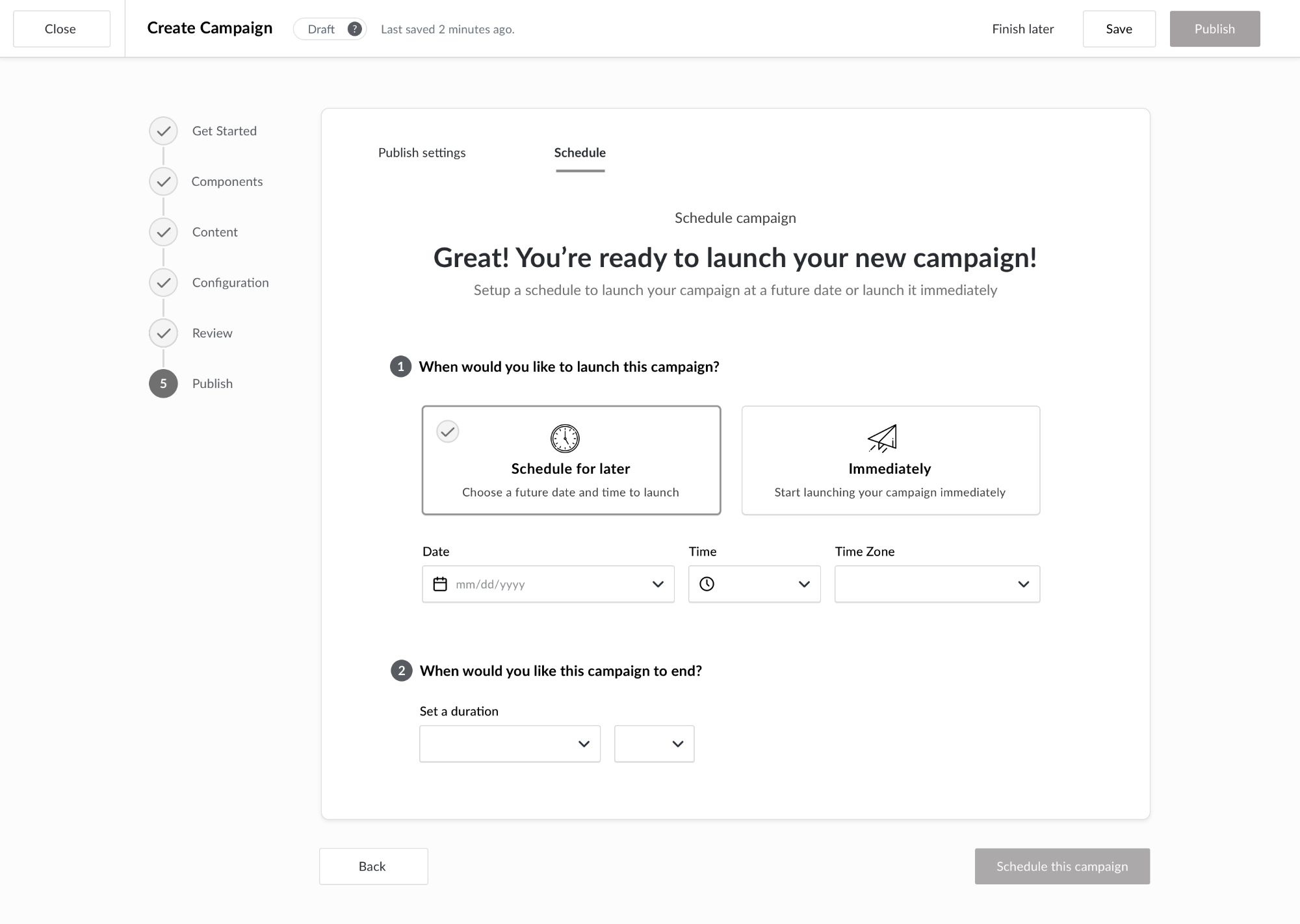Expand the Time Zone dropdown
Image resolution: width=1300 pixels, height=924 pixels.
(x=937, y=584)
